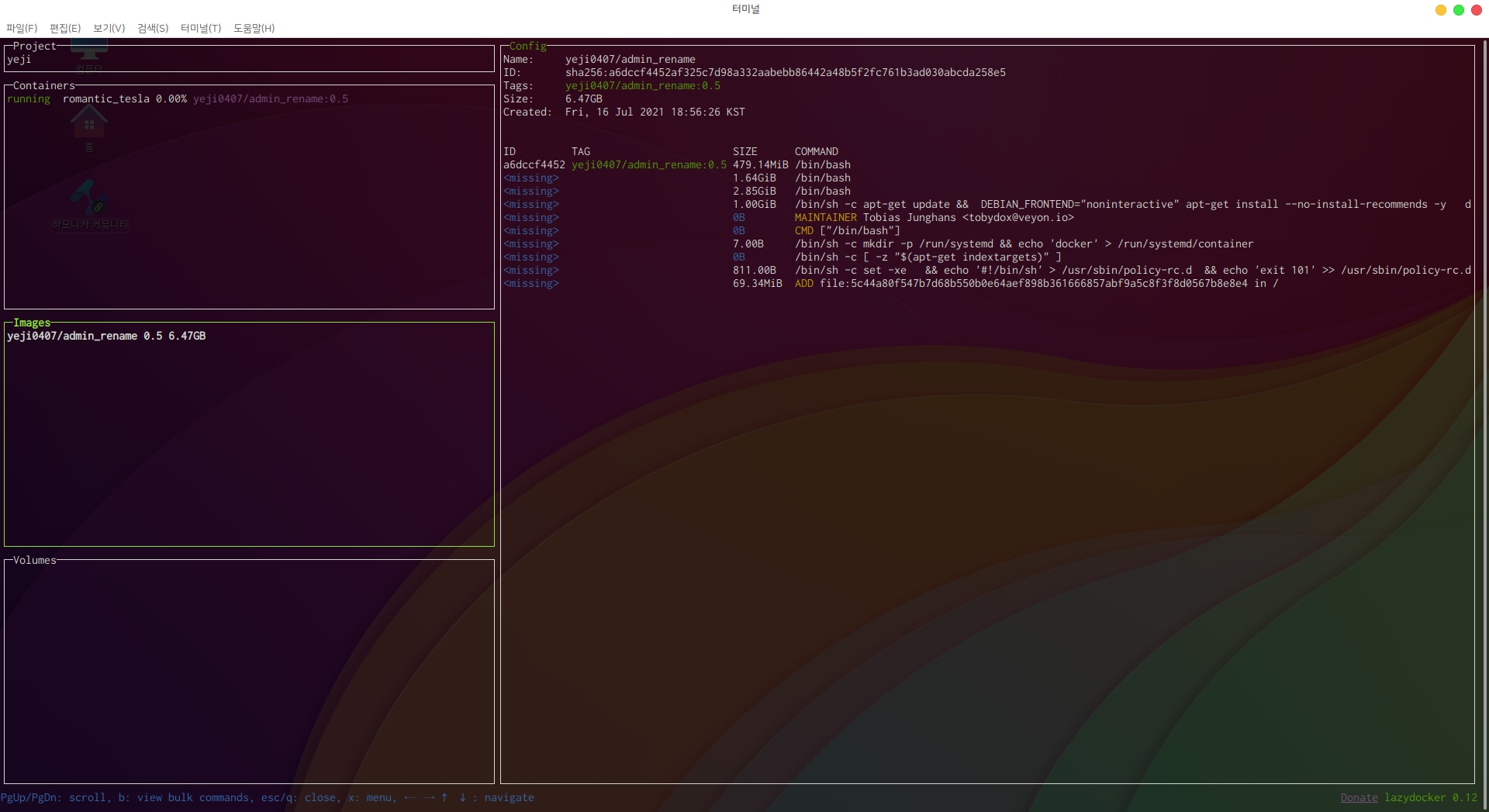
Task: Click the yellow minimize window button
Action: coord(1440,10)
